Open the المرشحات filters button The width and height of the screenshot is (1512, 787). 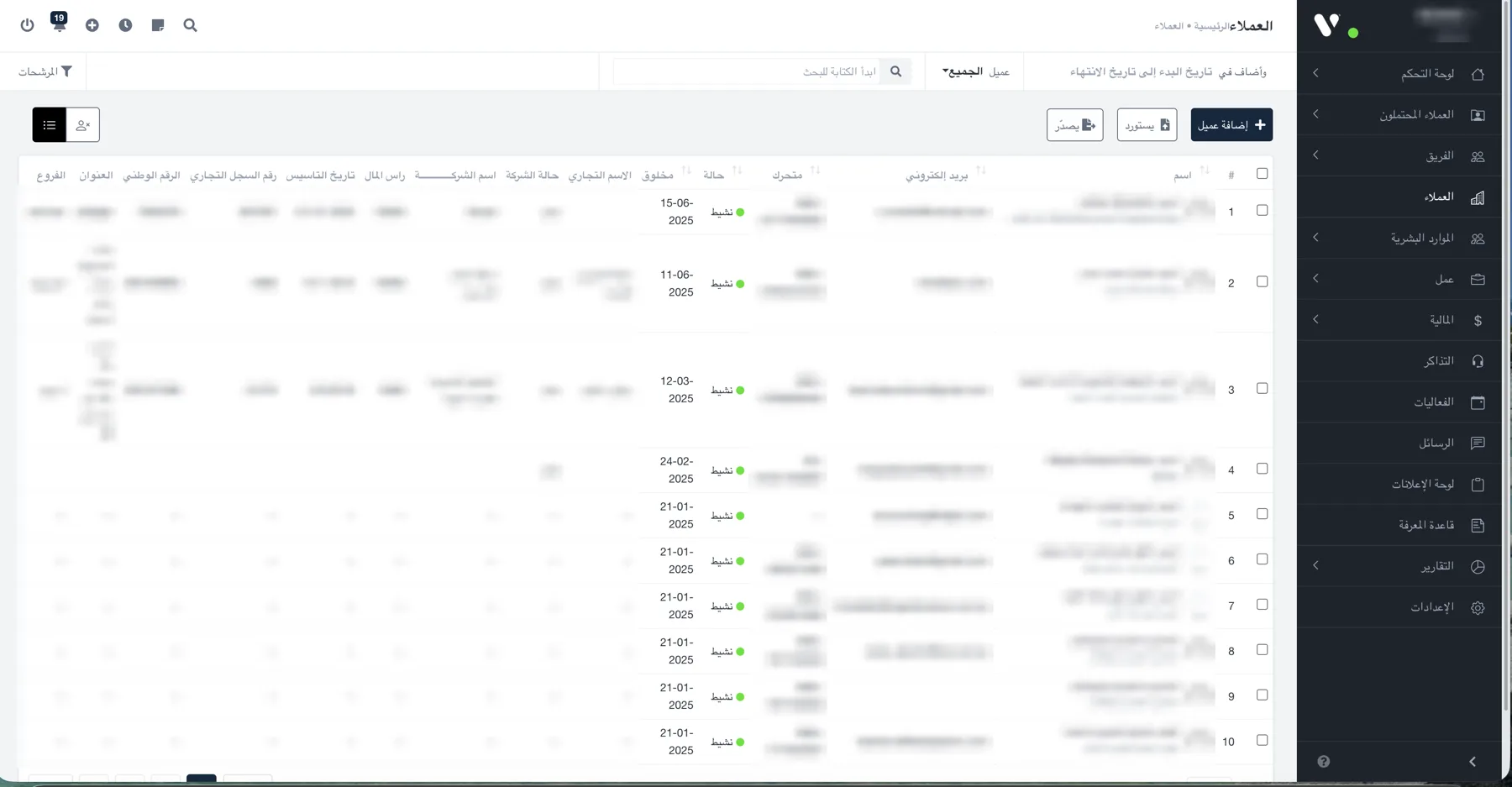pyautogui.click(x=45, y=72)
